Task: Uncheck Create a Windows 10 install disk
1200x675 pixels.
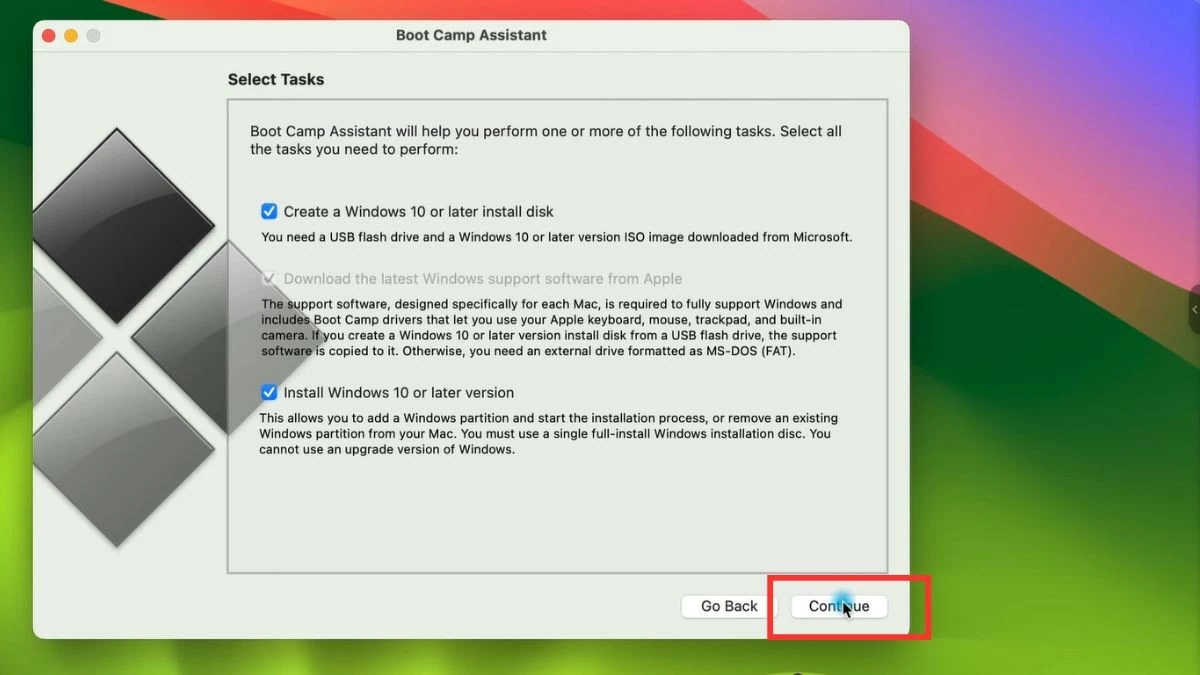Action: (269, 211)
